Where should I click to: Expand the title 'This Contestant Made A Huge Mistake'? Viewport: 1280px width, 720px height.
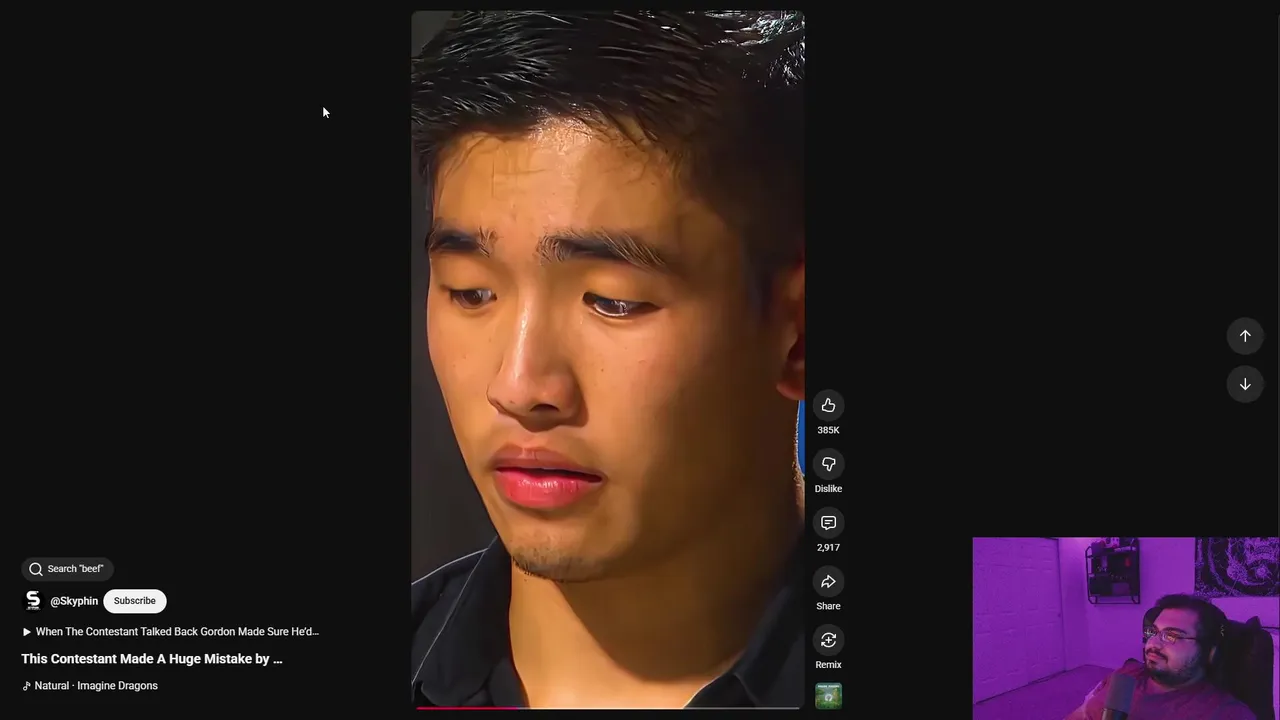(152, 659)
